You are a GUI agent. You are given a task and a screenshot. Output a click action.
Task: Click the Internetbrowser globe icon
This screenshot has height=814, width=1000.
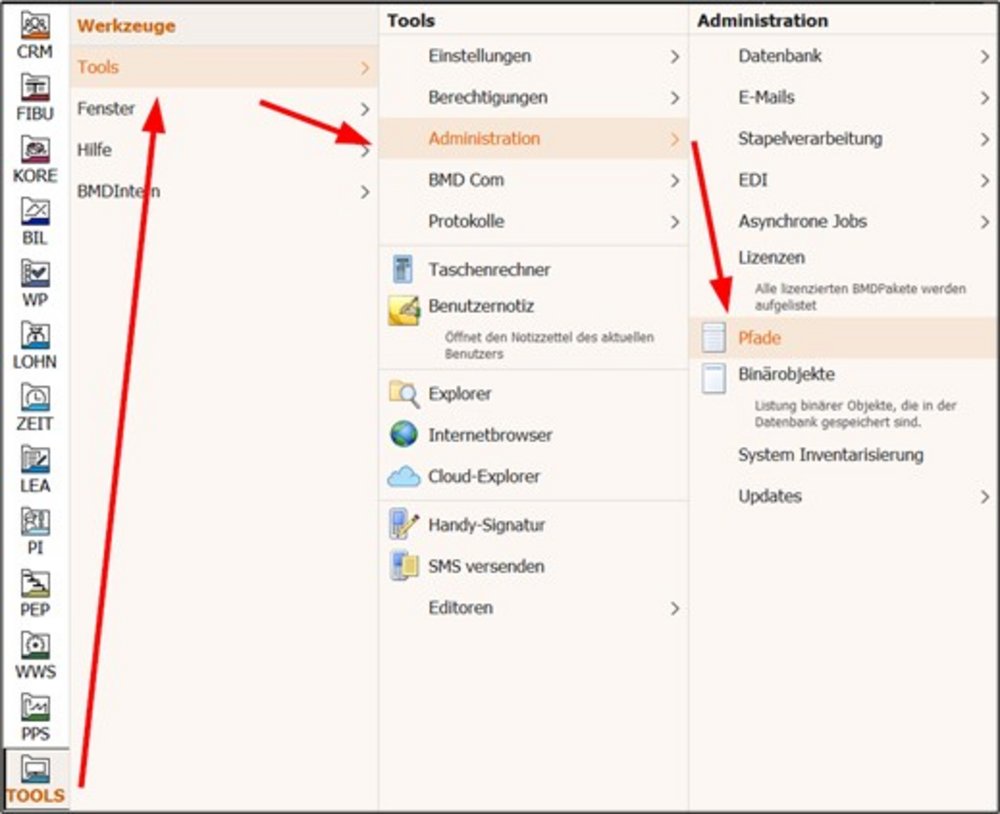point(403,435)
